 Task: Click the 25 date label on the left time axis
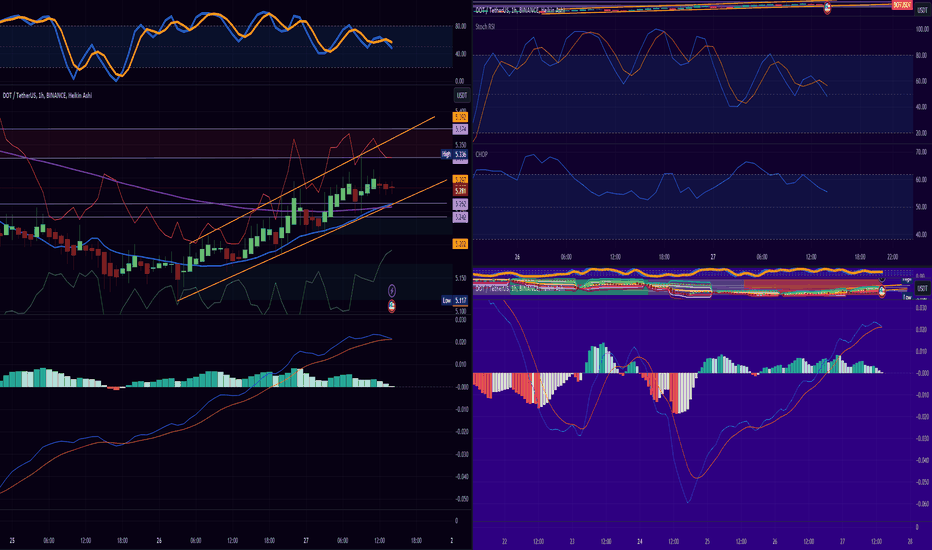[x=12, y=540]
